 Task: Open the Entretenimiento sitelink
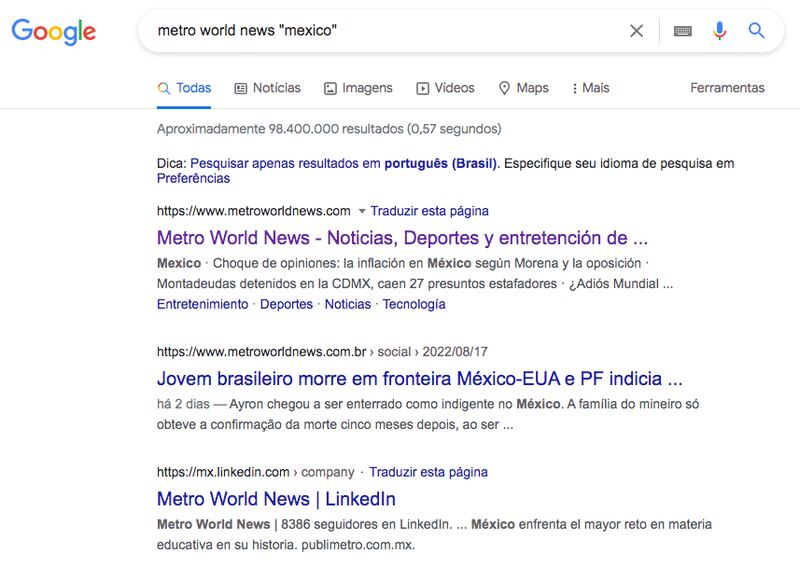tap(203, 304)
